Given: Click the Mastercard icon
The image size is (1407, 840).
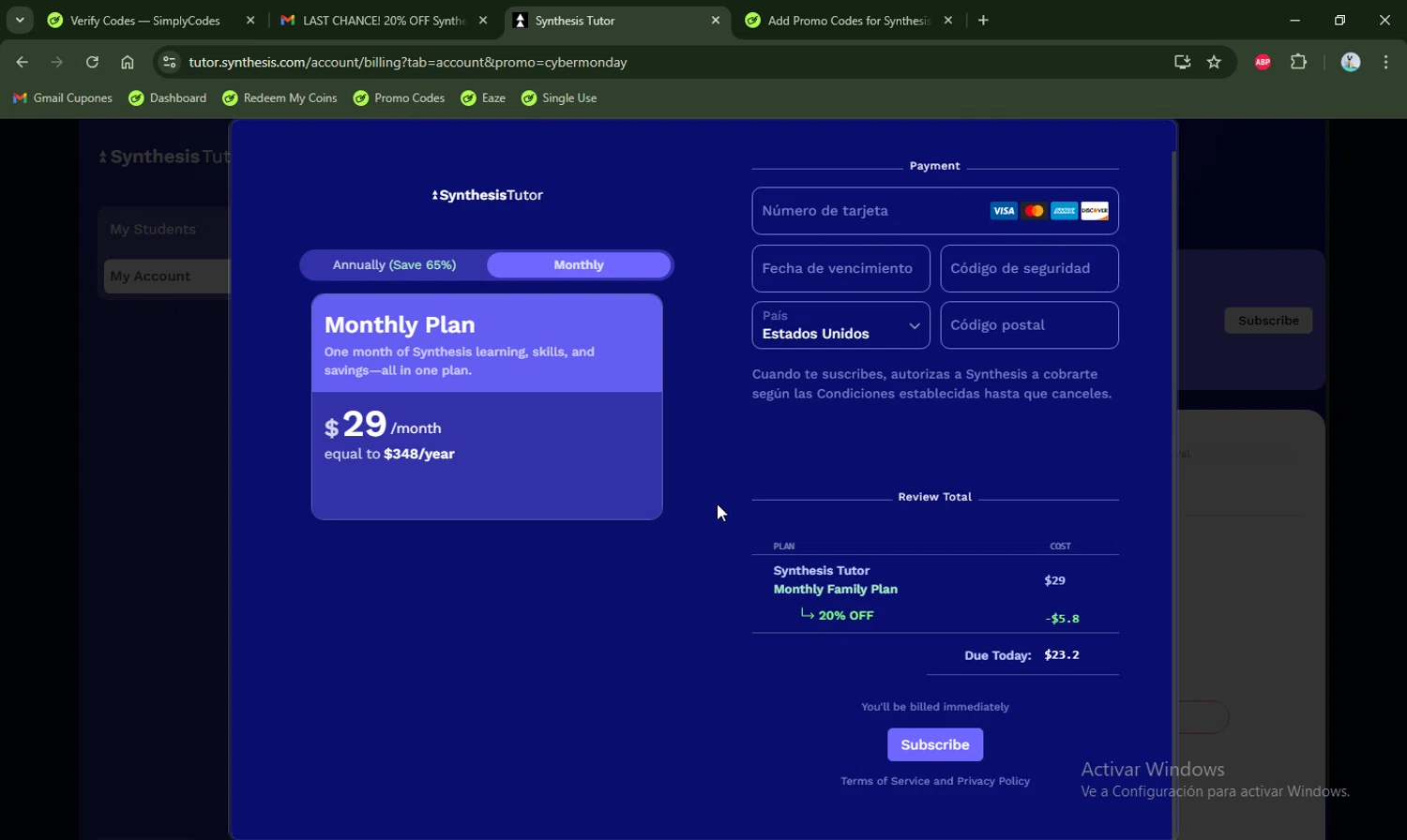Looking at the screenshot, I should coord(1034,211).
